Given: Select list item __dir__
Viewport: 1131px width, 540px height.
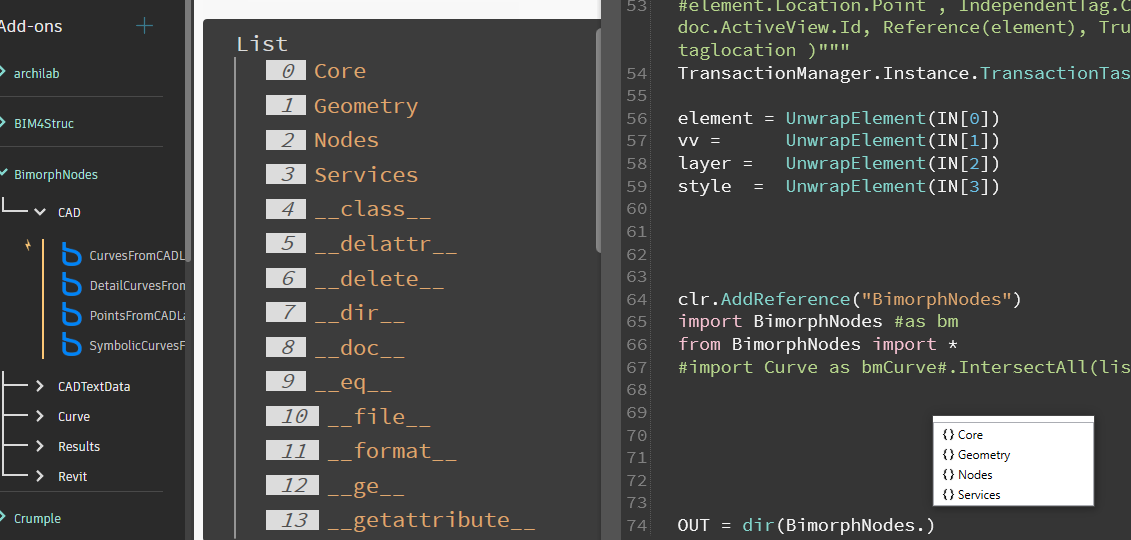Looking at the screenshot, I should [359, 313].
